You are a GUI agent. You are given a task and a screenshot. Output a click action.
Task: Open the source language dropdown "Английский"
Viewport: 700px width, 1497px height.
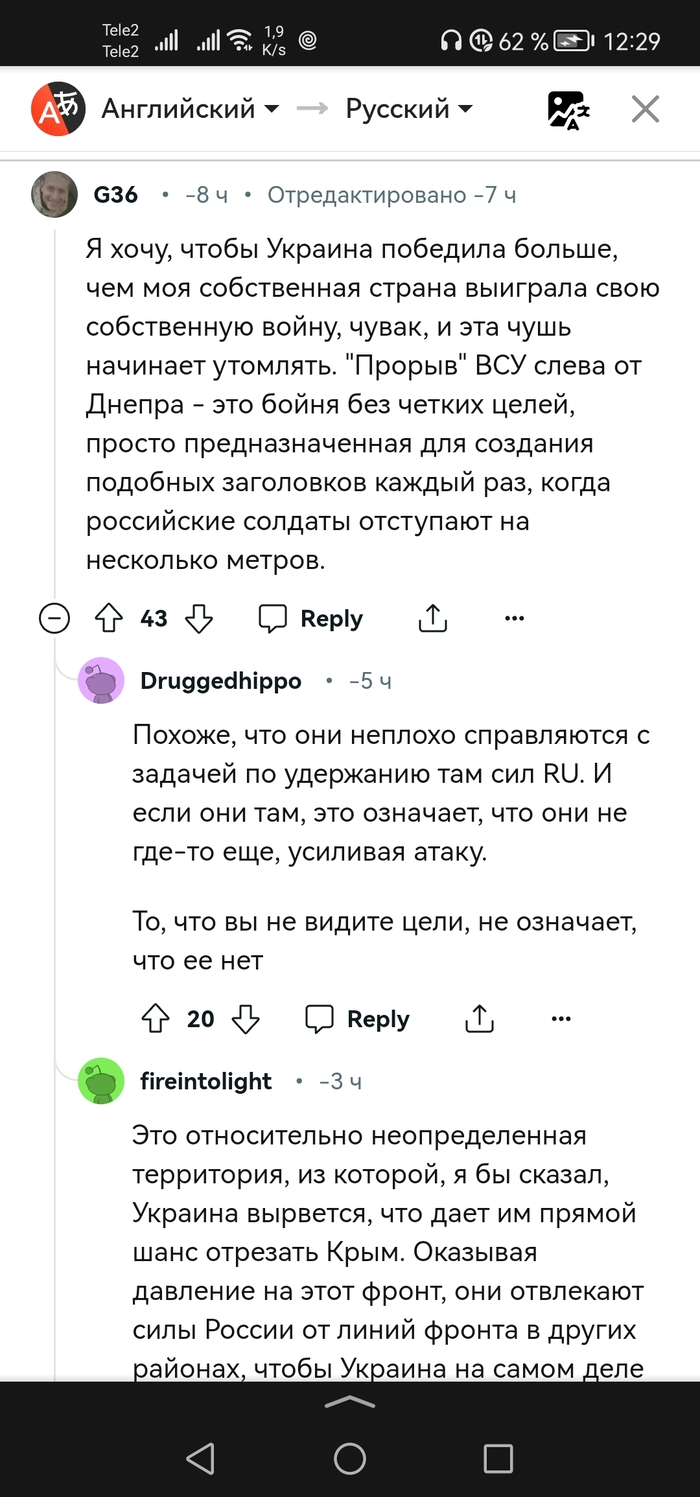190,109
